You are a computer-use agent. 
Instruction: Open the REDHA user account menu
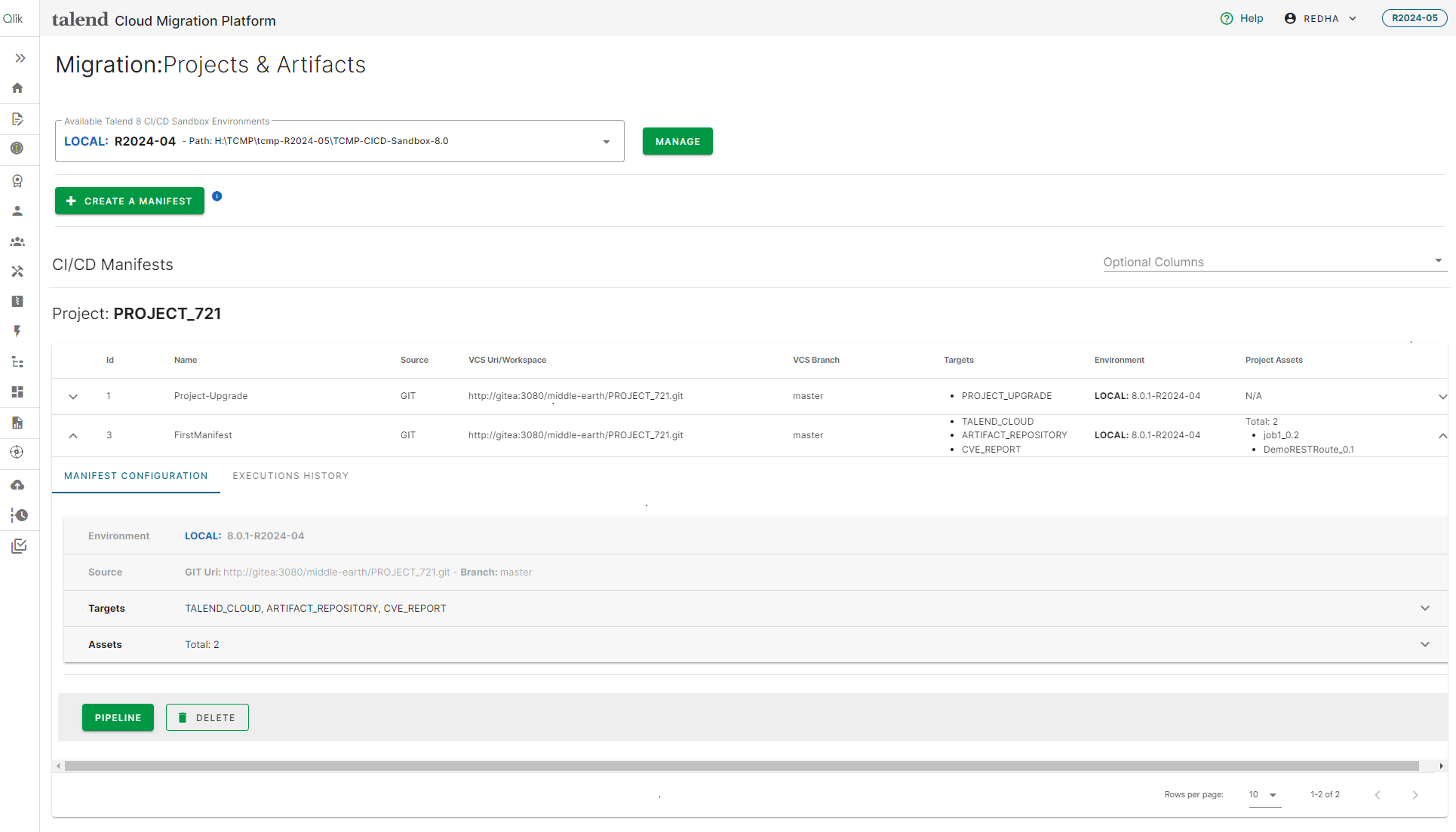[1320, 18]
